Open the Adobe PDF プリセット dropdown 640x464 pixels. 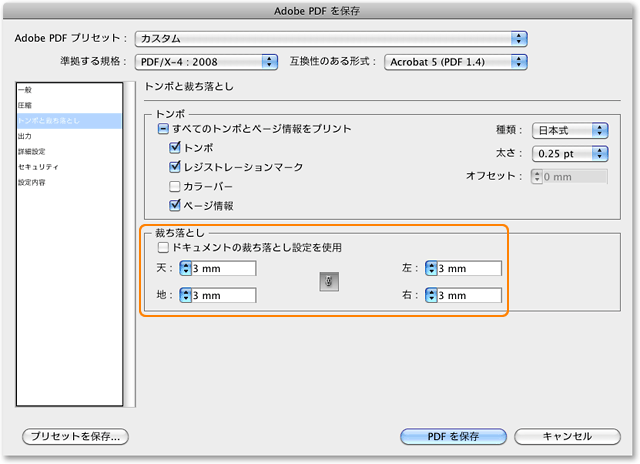click(x=331, y=38)
